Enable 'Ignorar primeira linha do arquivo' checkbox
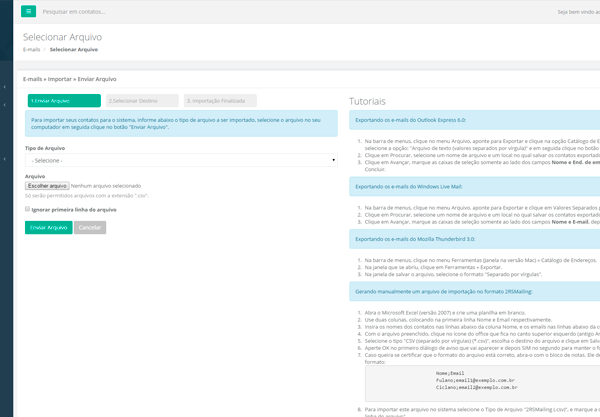 click(27, 209)
